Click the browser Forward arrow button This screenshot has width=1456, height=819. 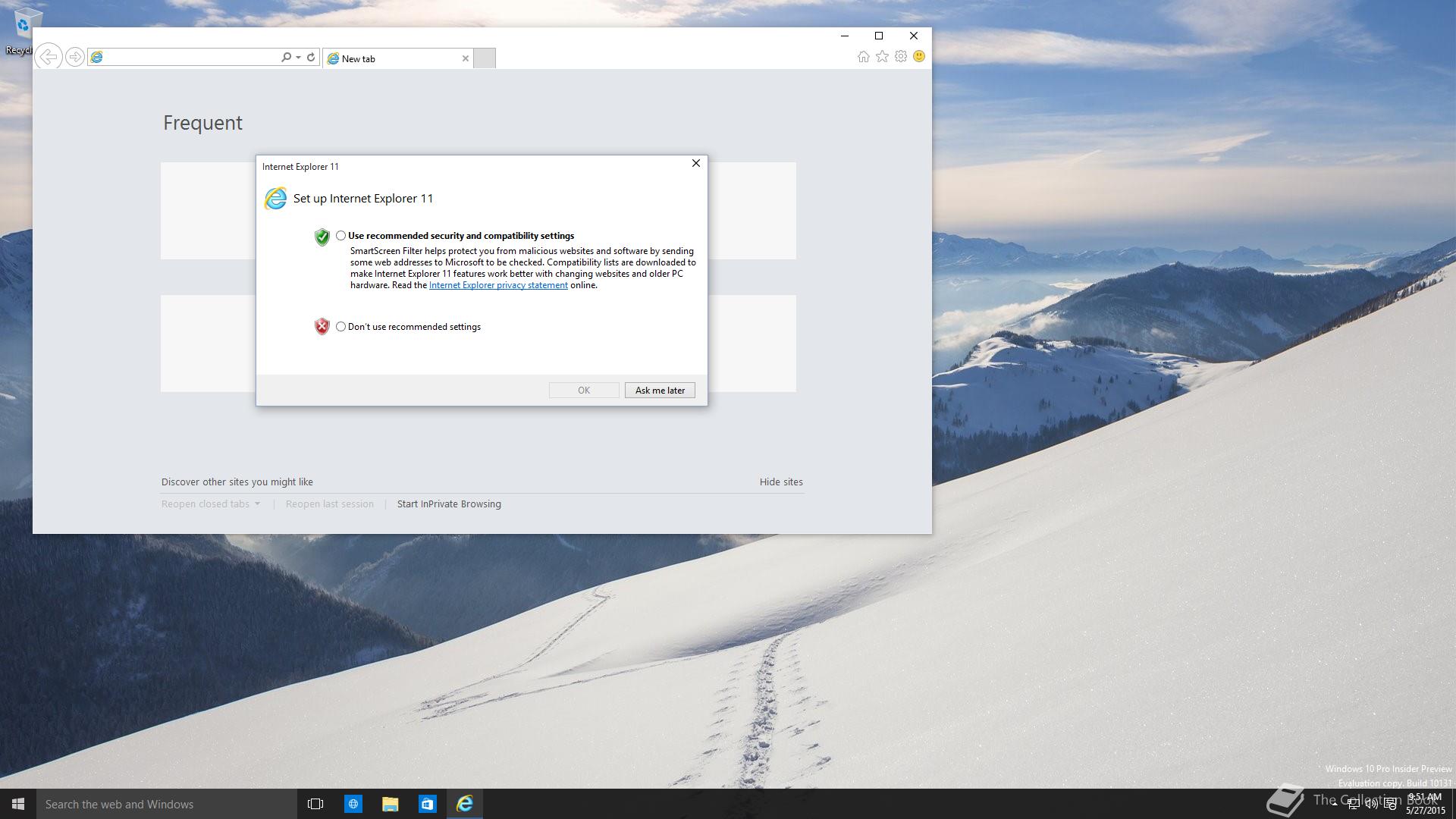pos(74,57)
